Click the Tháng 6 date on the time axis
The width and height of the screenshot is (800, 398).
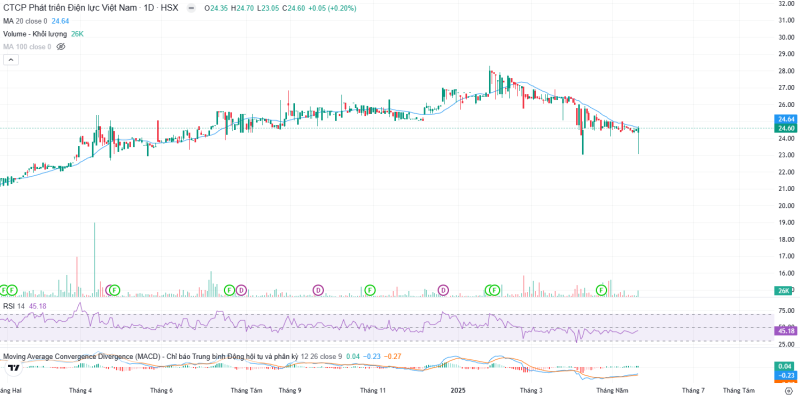(161, 390)
